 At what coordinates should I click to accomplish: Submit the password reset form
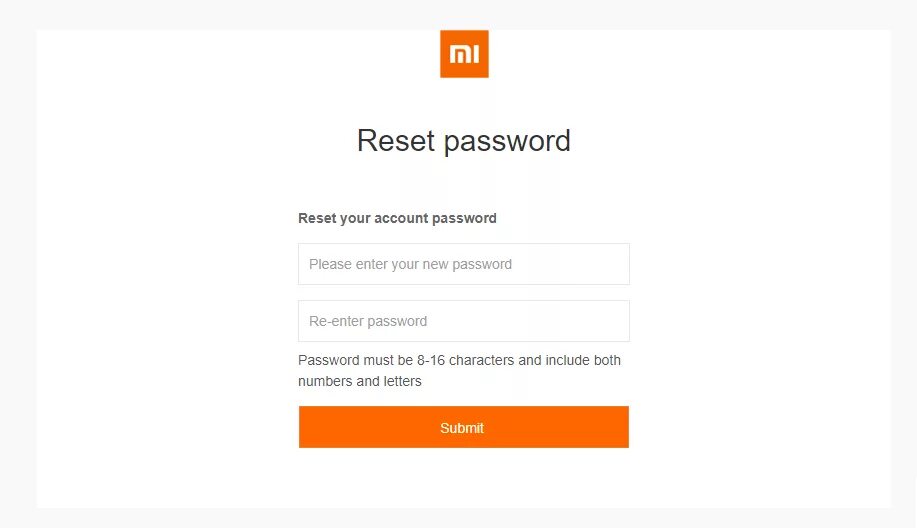tap(463, 427)
